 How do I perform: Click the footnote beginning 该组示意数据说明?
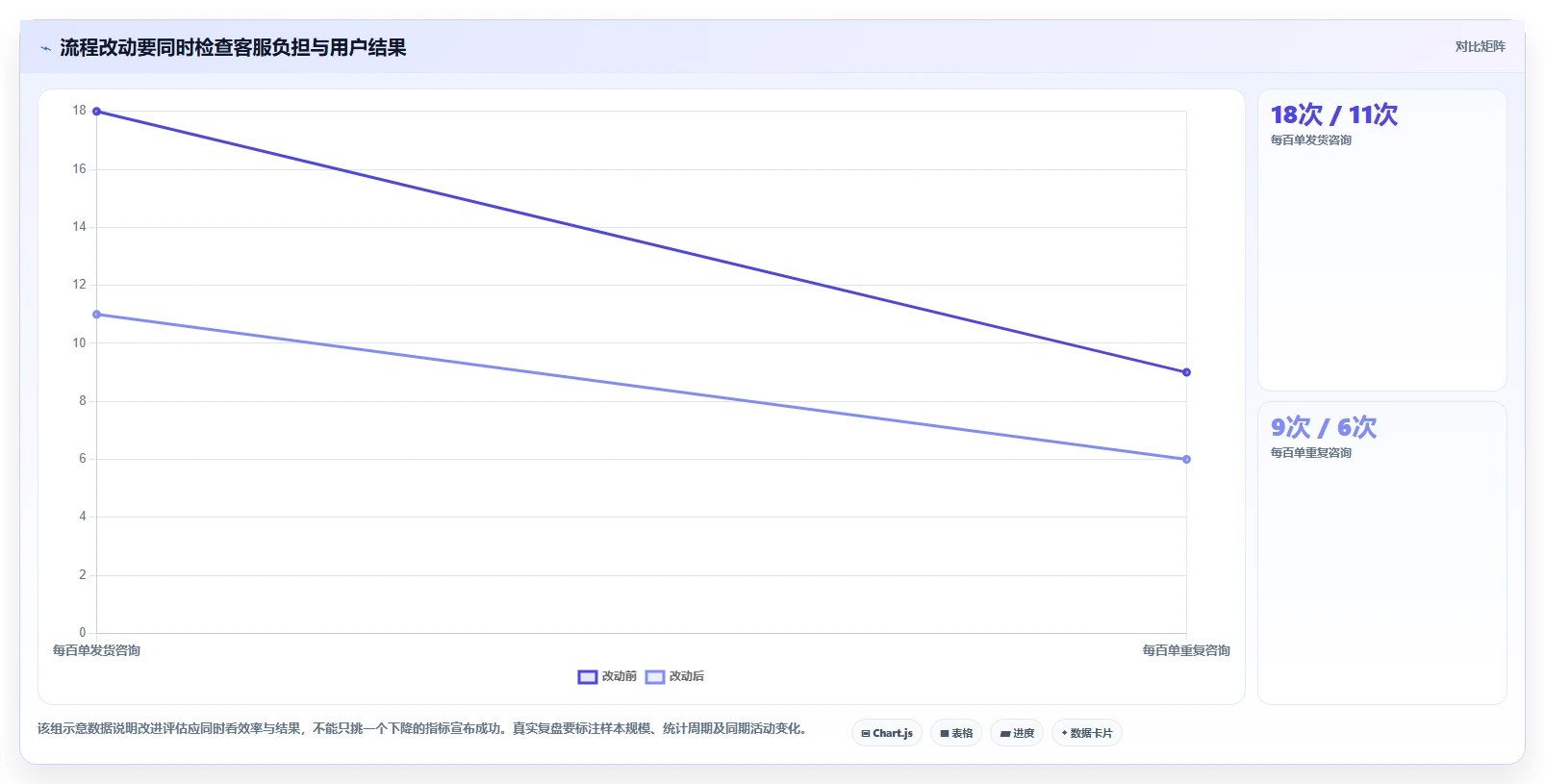point(423,729)
